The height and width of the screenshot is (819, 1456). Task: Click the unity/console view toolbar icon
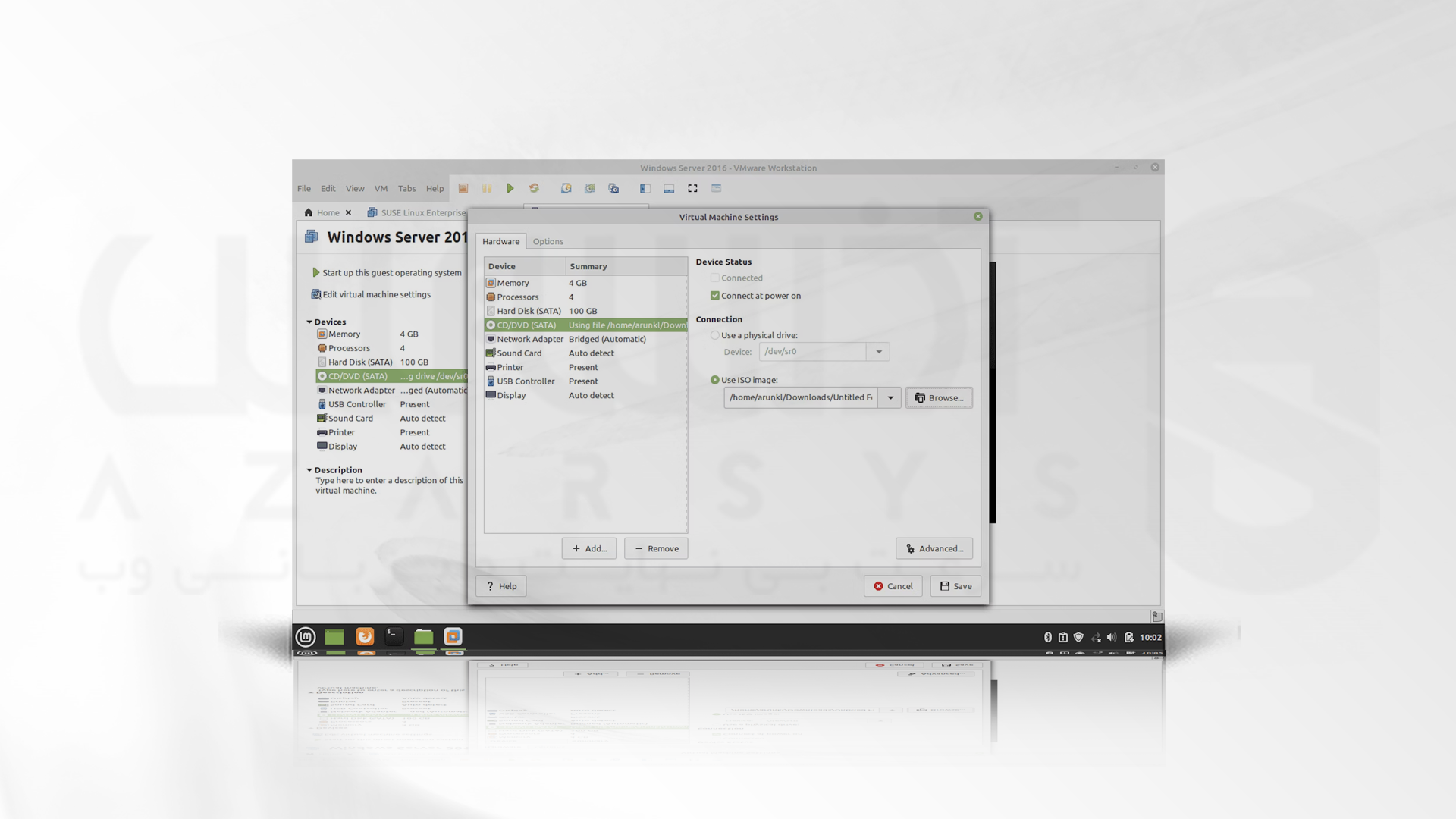pos(716,188)
